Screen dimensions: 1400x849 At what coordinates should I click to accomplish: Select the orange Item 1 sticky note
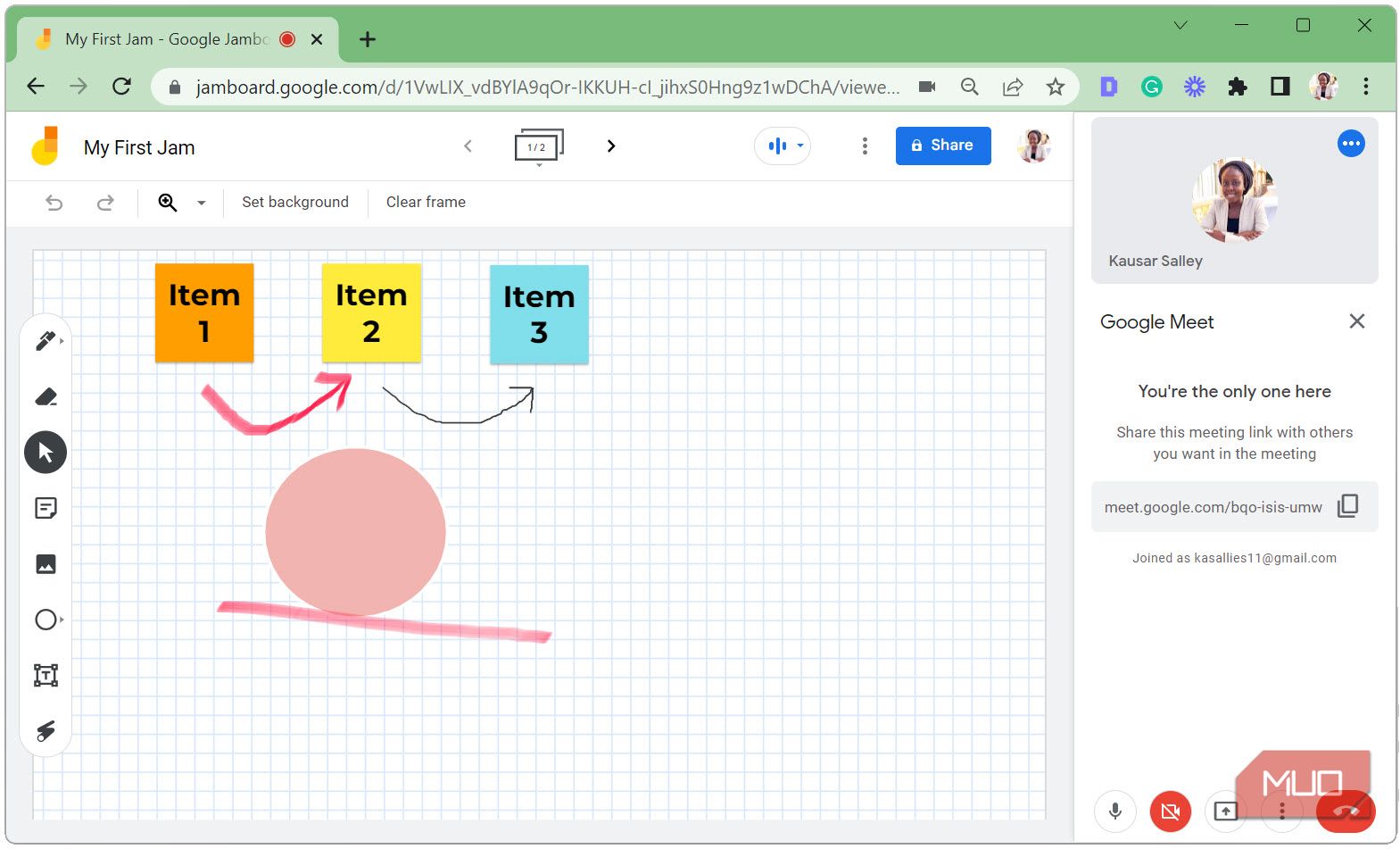pos(204,312)
